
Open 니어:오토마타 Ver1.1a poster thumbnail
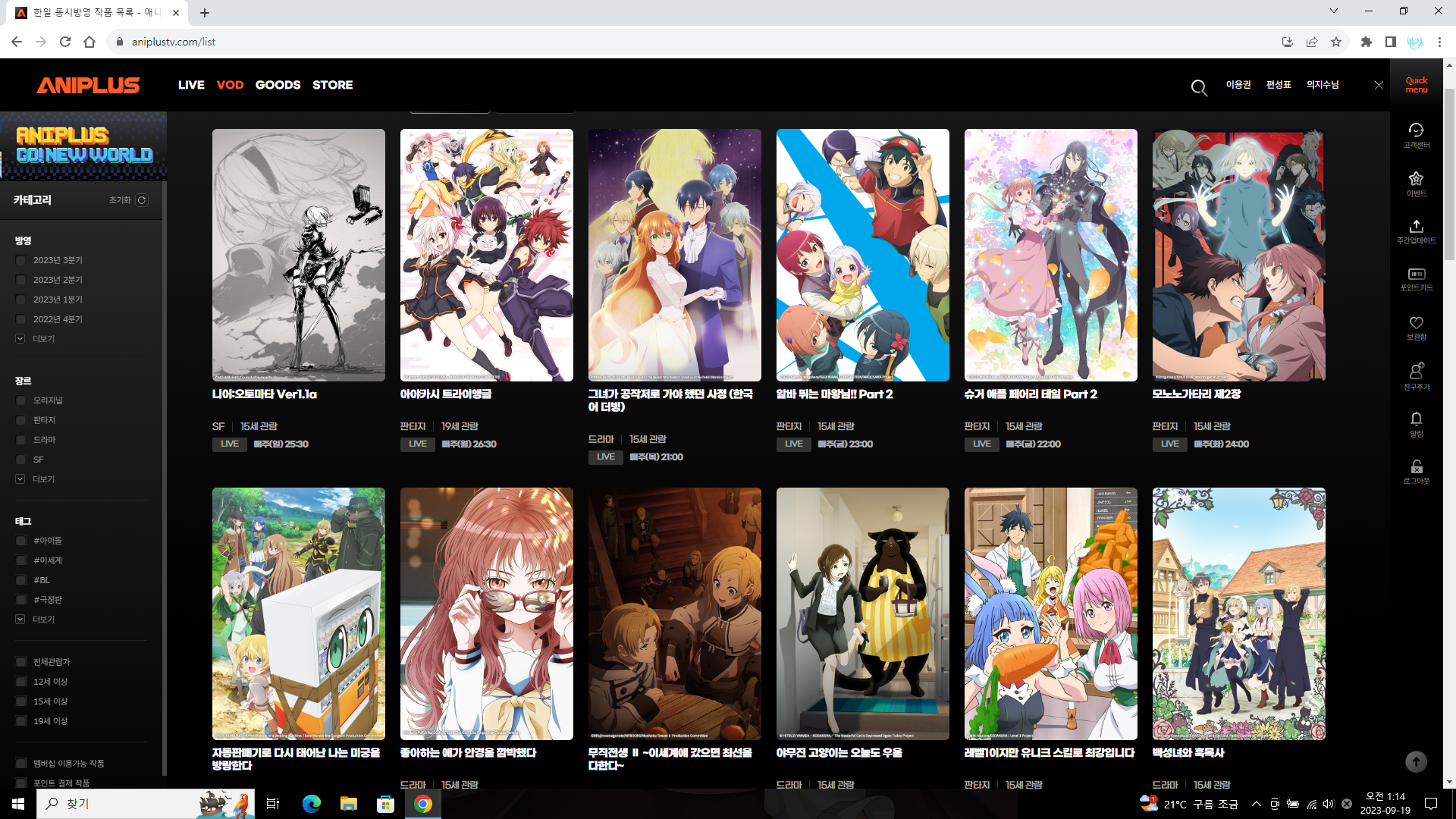tap(298, 255)
